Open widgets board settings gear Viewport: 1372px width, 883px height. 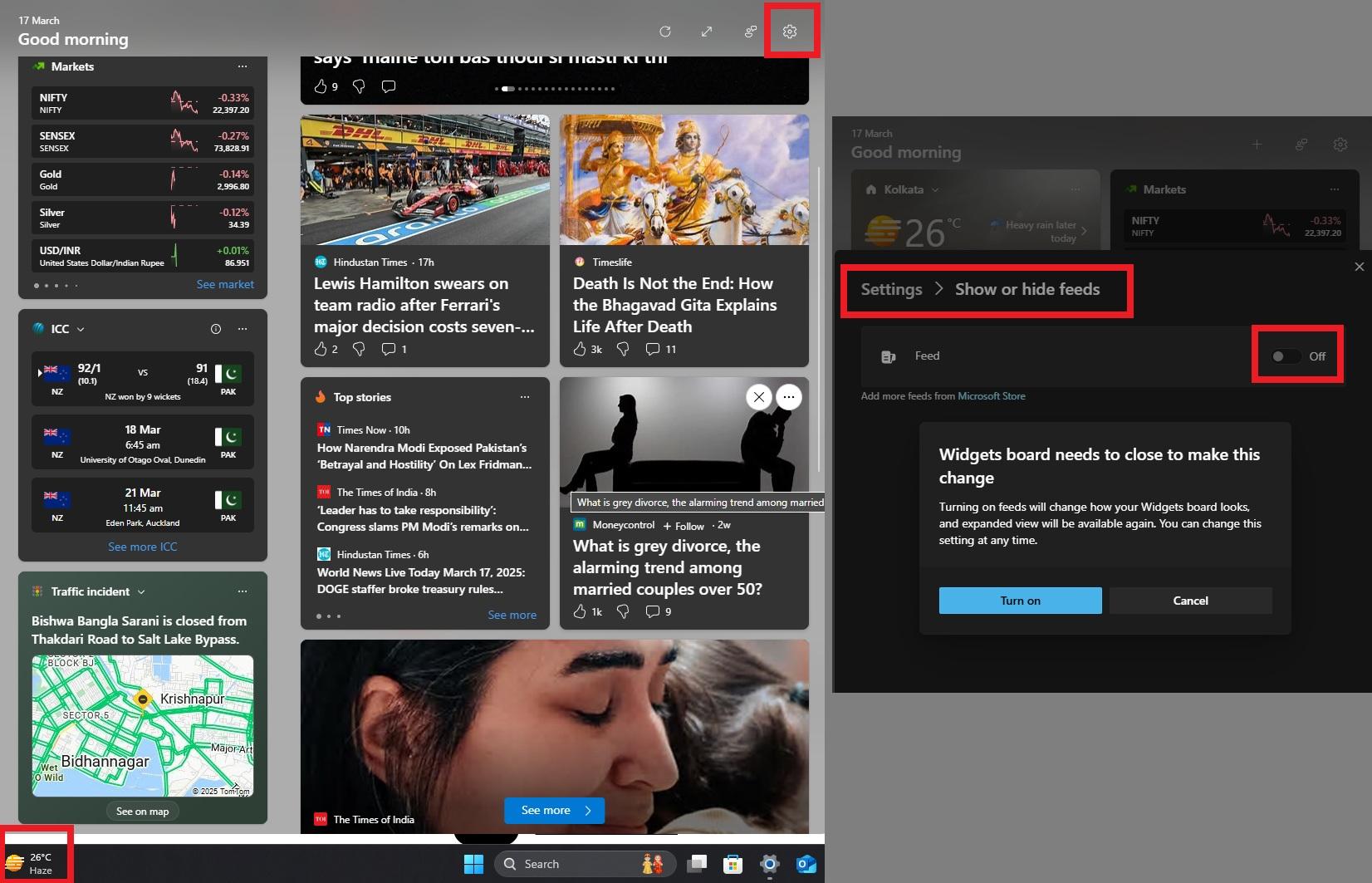point(788,31)
